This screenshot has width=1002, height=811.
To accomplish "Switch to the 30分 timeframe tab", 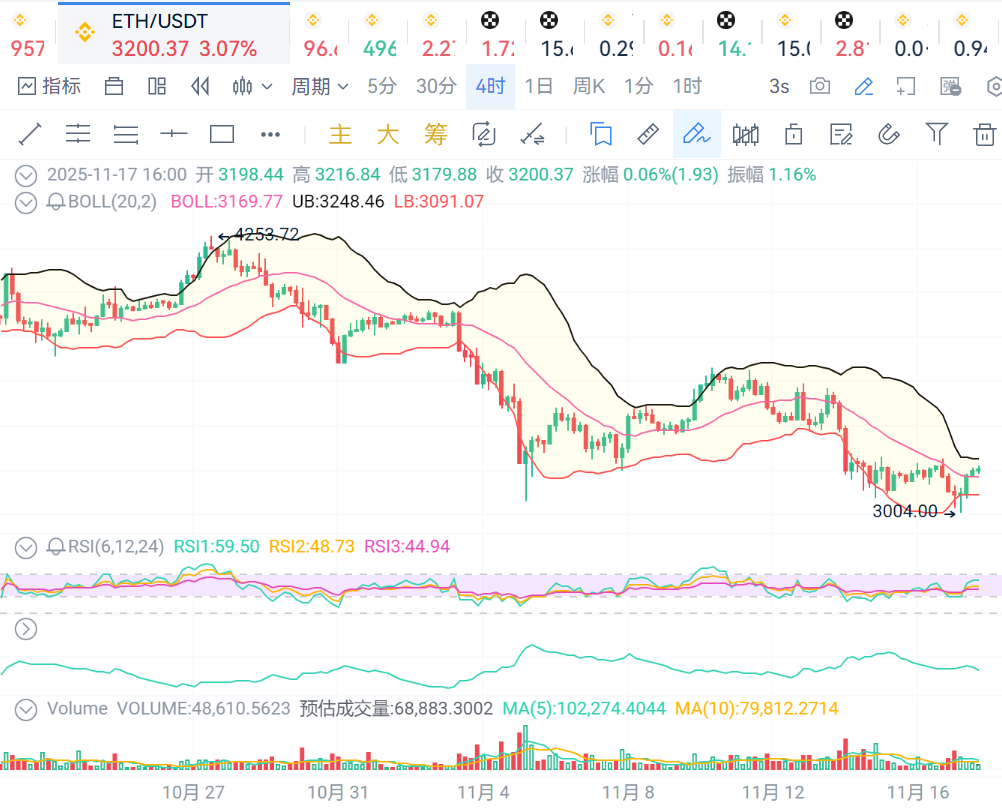I will click(x=435, y=86).
